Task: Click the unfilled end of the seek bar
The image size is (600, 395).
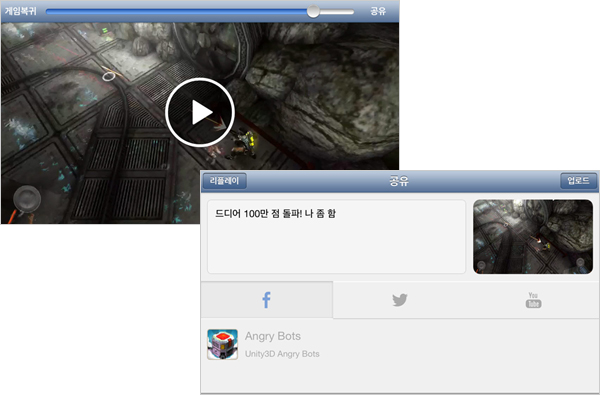Action: pyautogui.click(x=337, y=11)
